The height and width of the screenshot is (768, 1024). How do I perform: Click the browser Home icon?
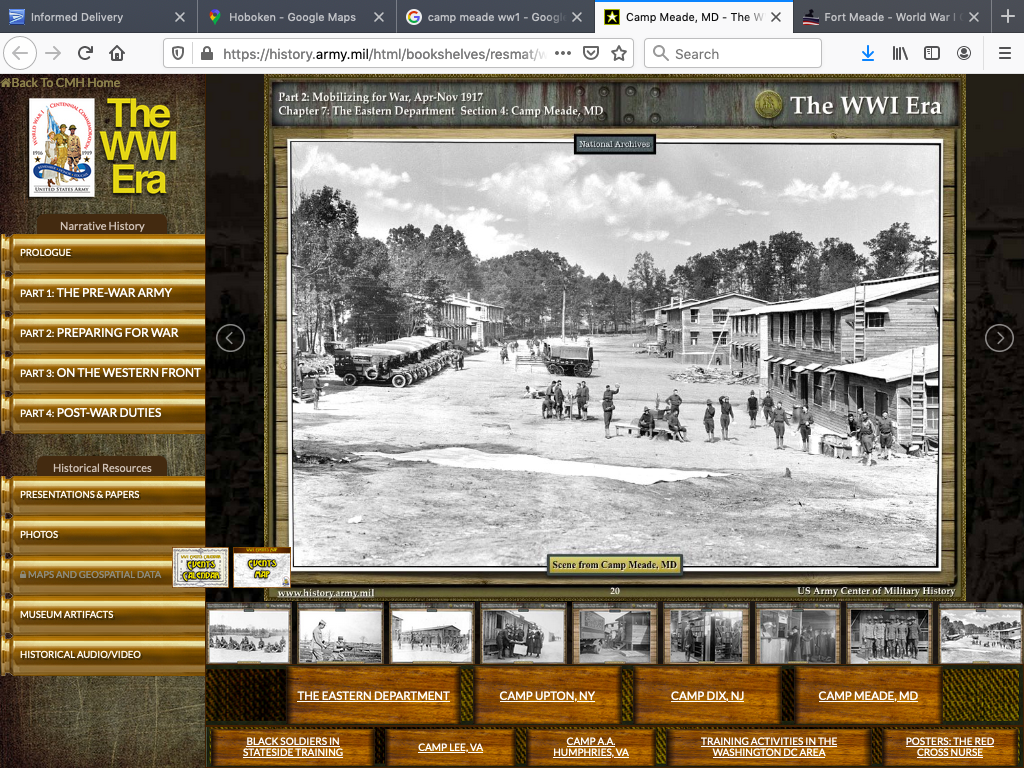pyautogui.click(x=117, y=53)
